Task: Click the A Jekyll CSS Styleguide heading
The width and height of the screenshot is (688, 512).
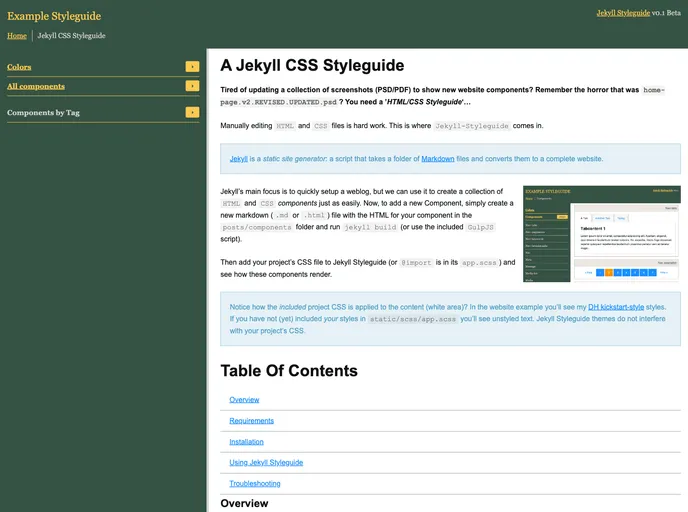Action: point(312,65)
